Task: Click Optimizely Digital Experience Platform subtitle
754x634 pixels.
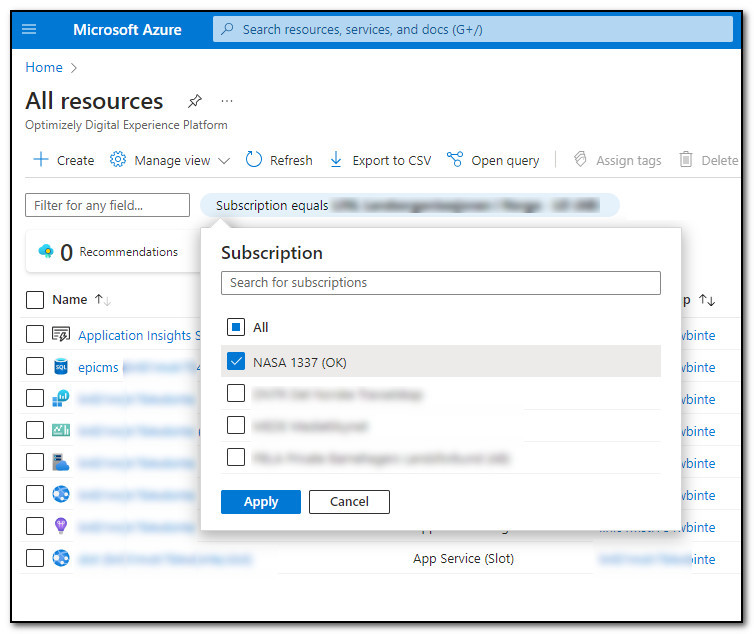Action: pos(126,125)
